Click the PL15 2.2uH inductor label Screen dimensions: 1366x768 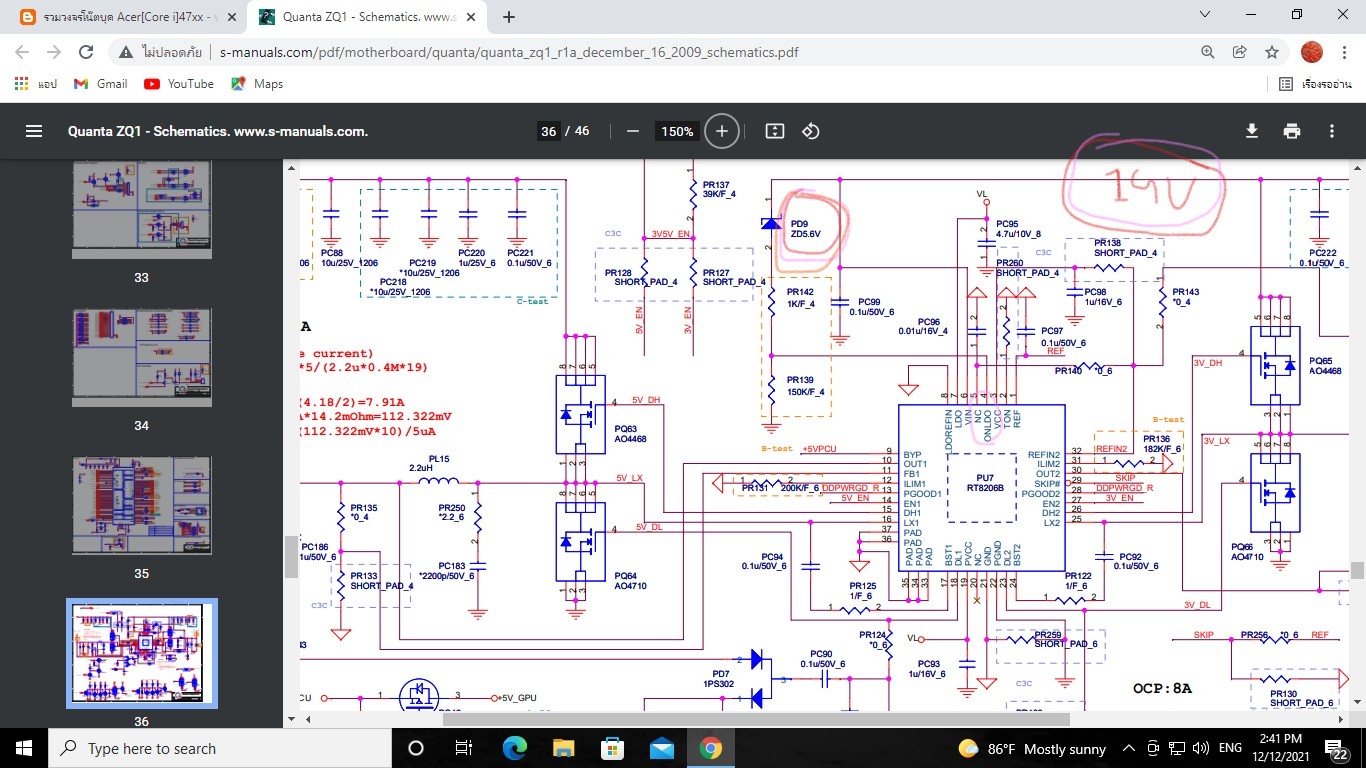click(437, 463)
